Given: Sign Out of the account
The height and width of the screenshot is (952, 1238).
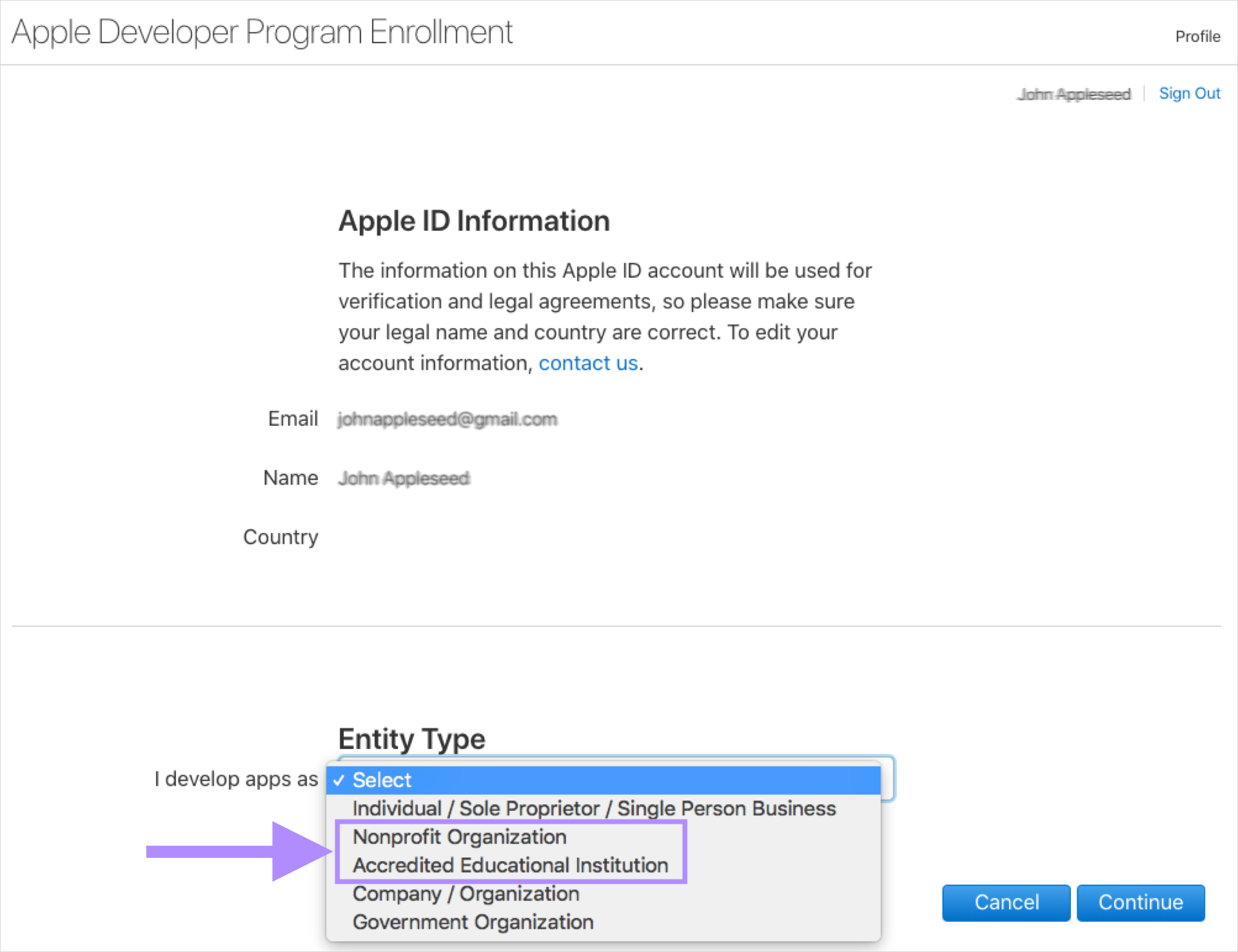Looking at the screenshot, I should pyautogui.click(x=1190, y=93).
